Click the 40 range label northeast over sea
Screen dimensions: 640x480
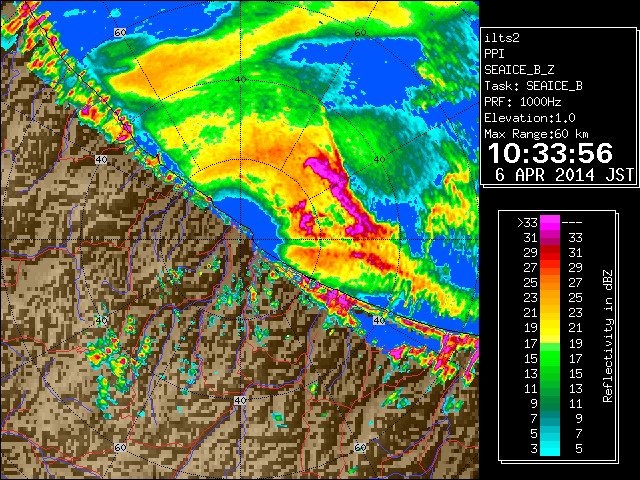[x=379, y=160]
